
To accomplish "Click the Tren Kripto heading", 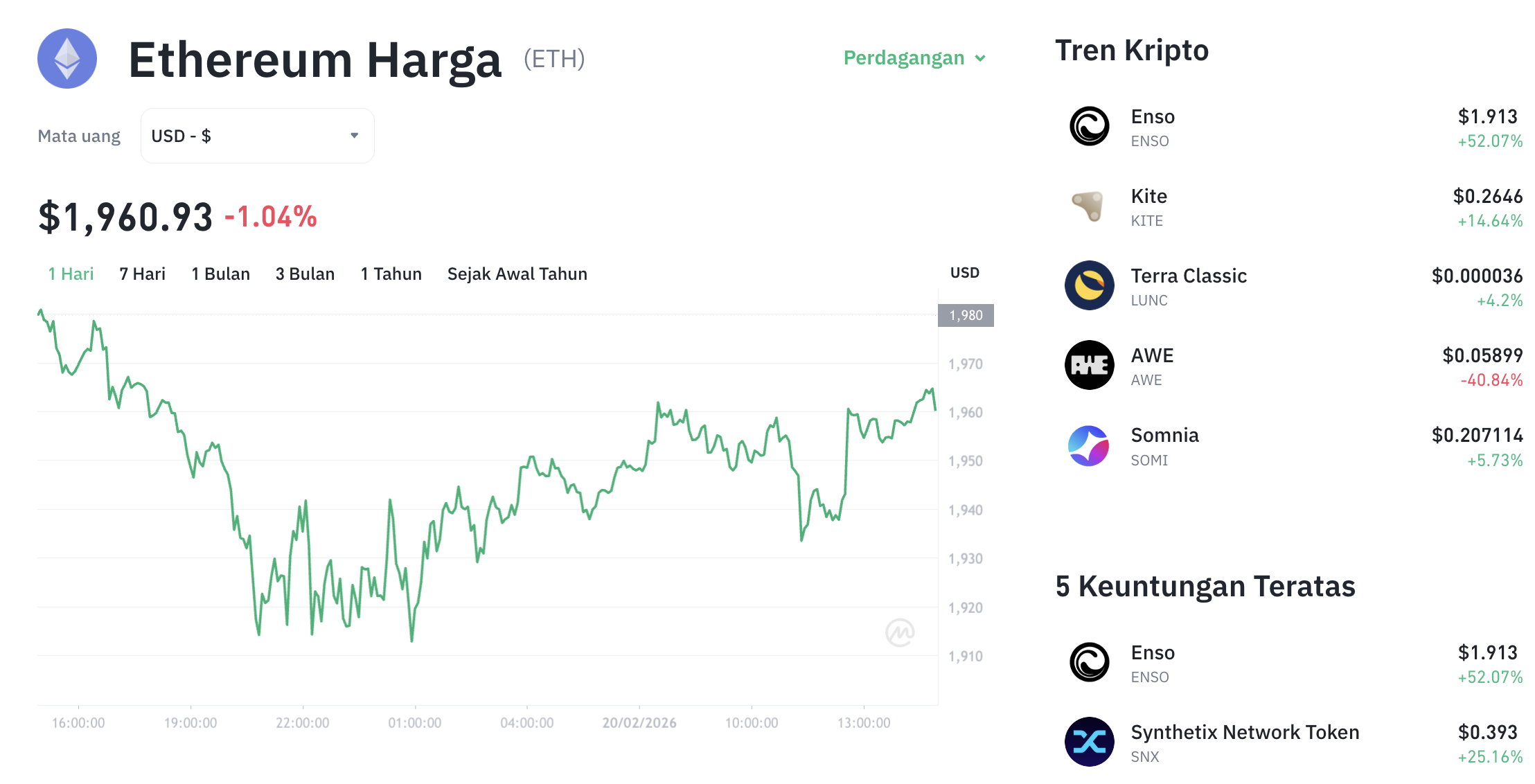I will (x=1132, y=50).
